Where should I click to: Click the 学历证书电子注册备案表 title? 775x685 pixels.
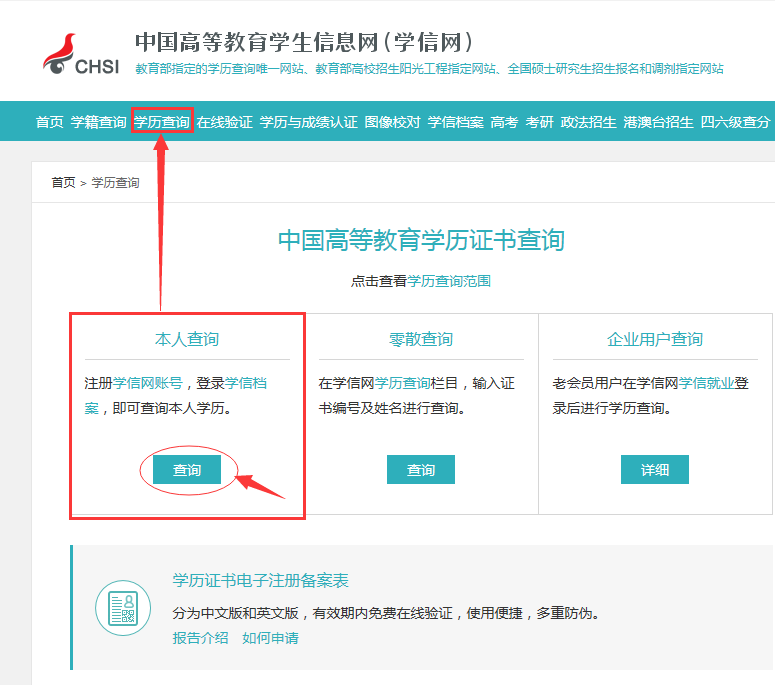[x=260, y=580]
